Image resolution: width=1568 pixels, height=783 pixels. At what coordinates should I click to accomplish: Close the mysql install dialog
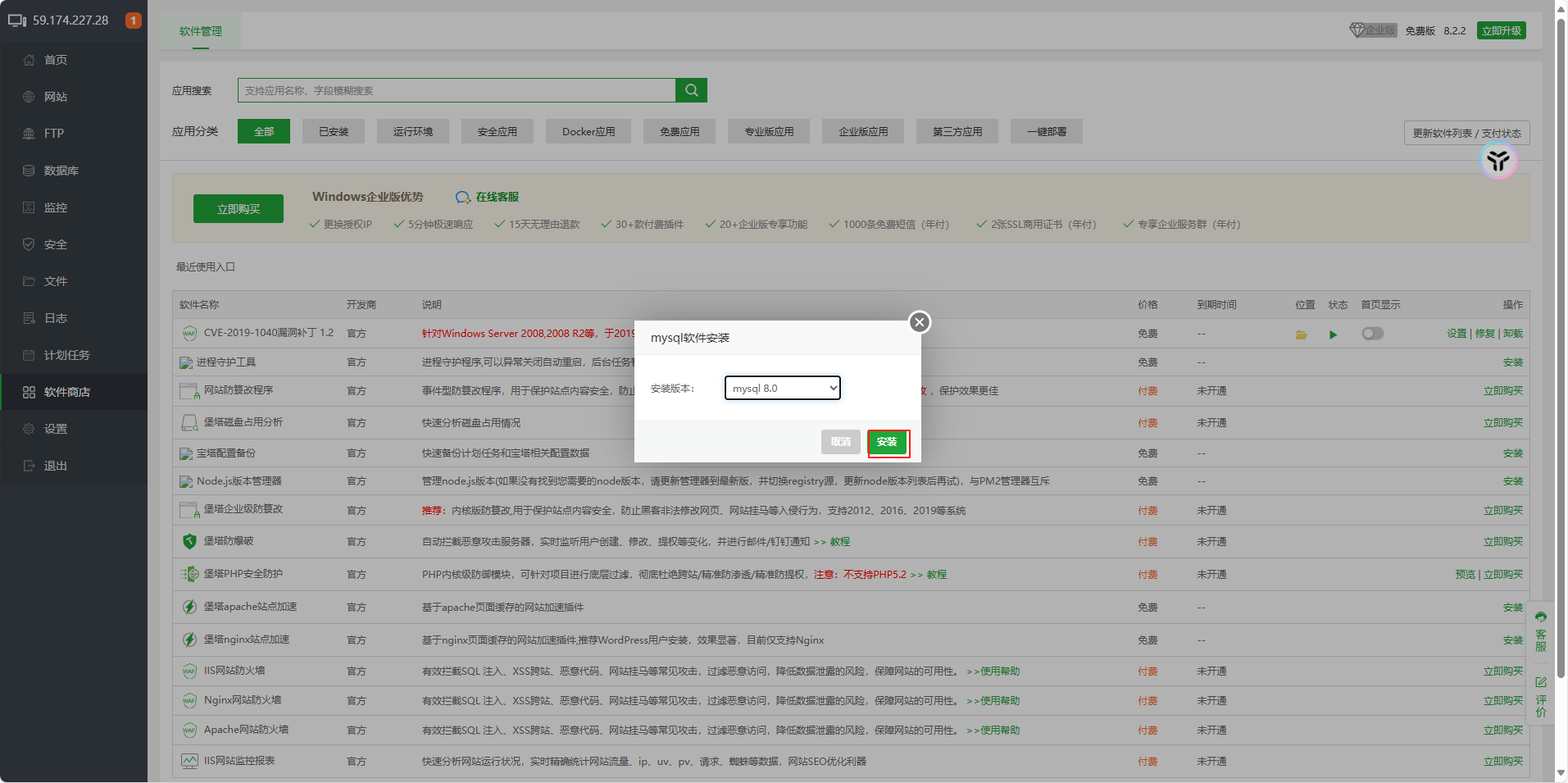920,322
